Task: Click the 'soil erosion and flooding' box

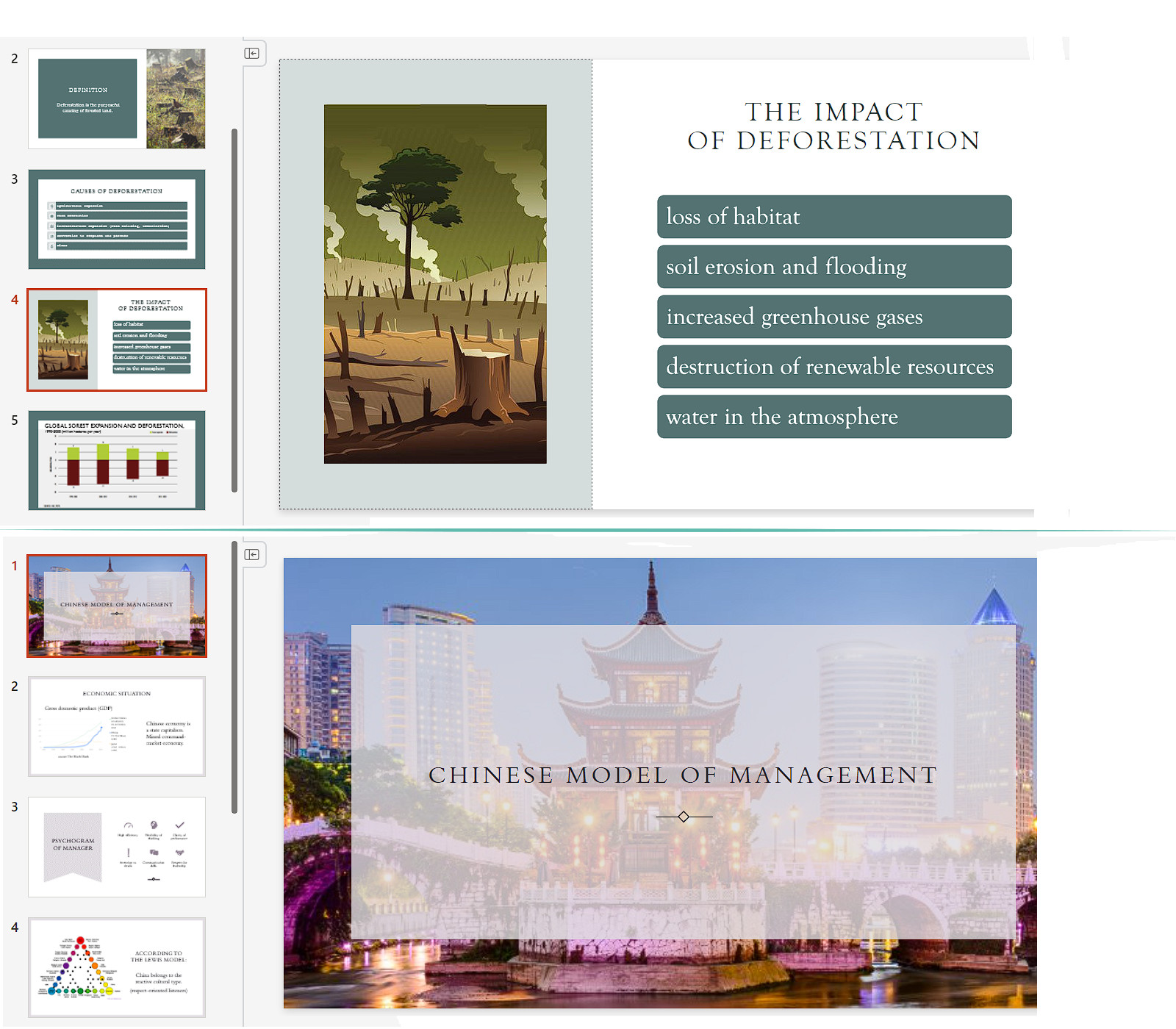Action: tap(834, 267)
